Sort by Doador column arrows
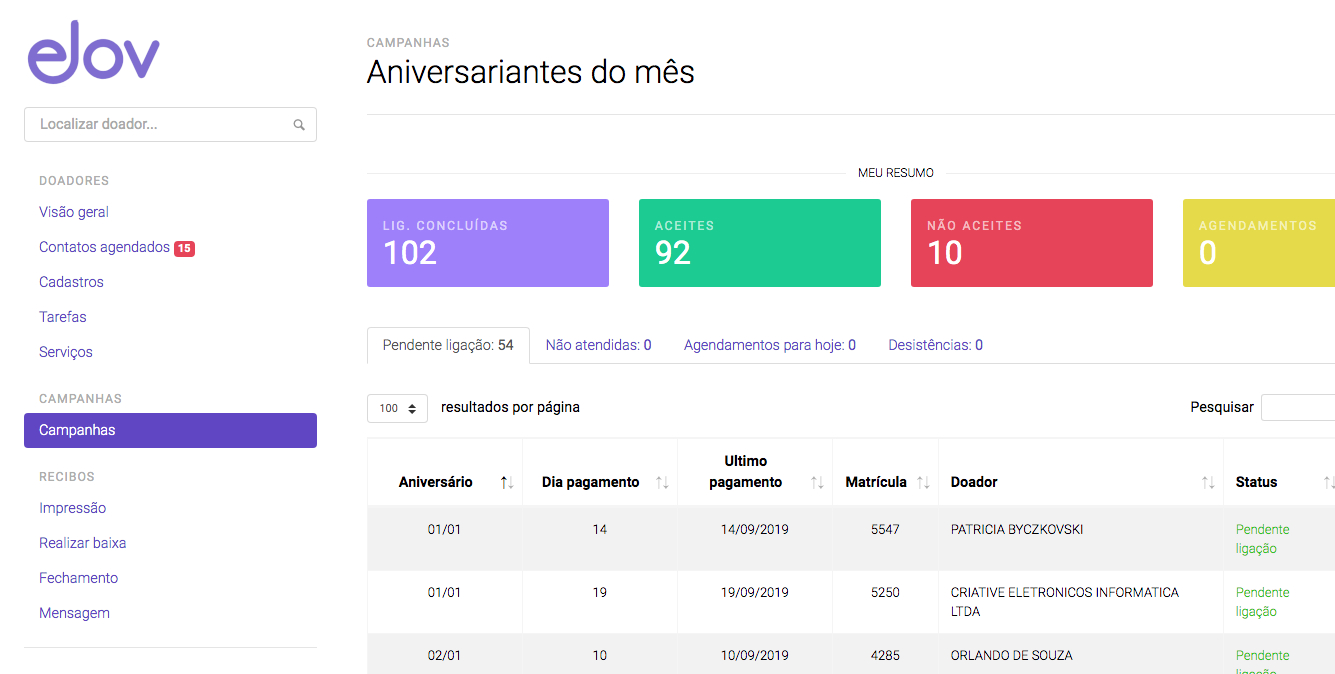 [1208, 483]
